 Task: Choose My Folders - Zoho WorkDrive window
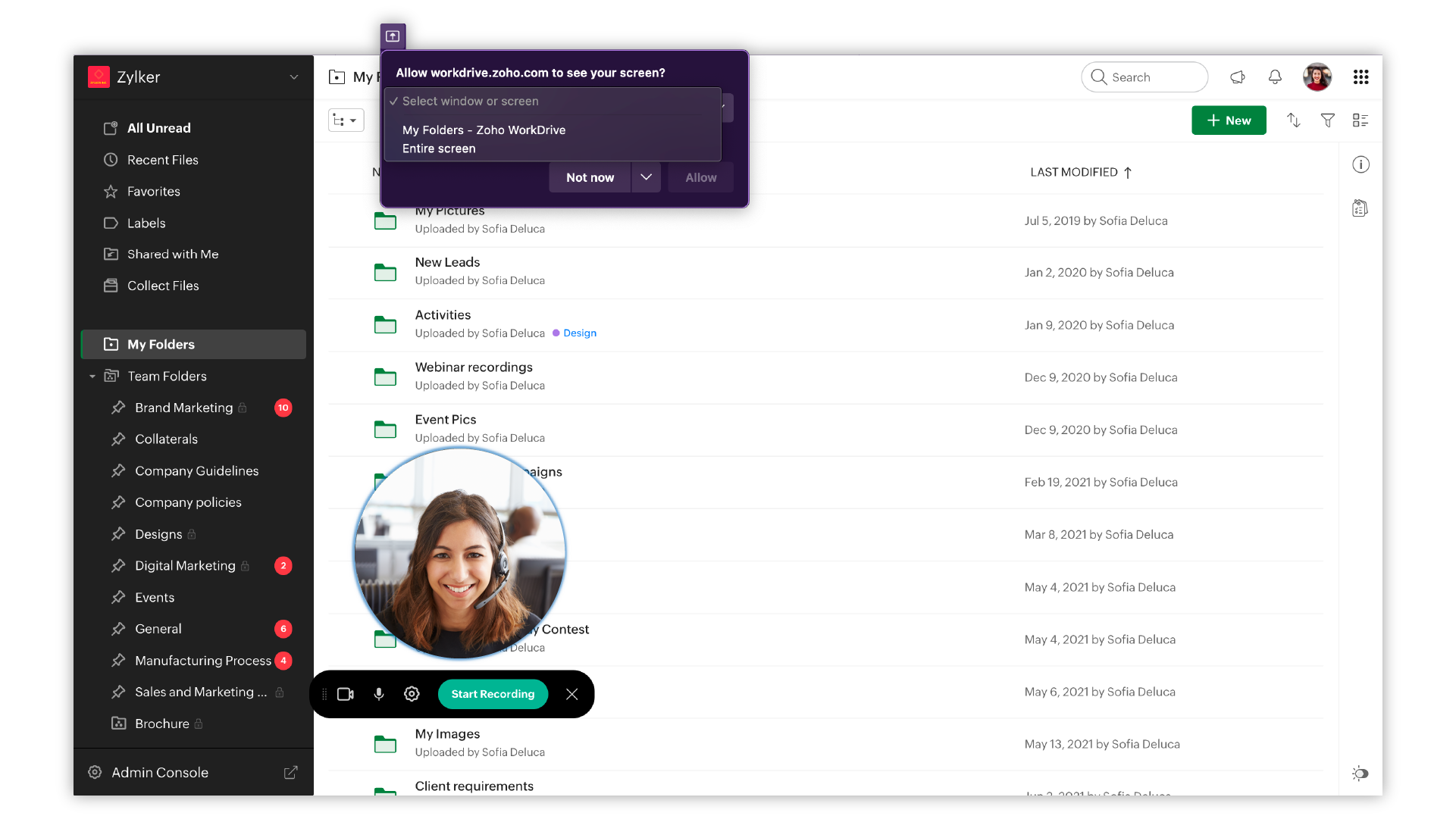[484, 130]
